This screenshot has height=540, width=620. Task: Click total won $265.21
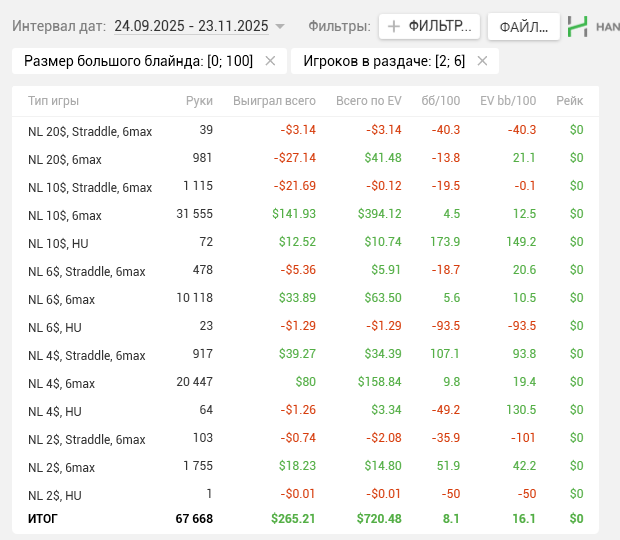click(x=293, y=519)
